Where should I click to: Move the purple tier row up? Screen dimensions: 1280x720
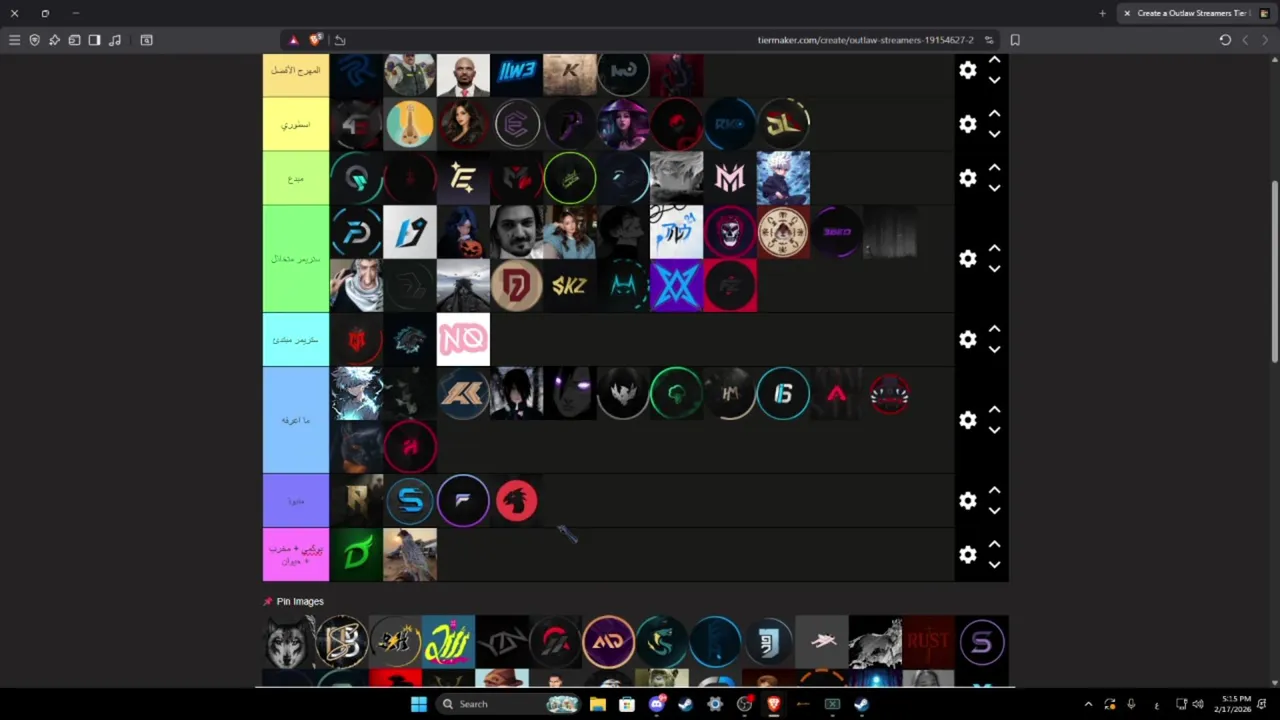(994, 491)
